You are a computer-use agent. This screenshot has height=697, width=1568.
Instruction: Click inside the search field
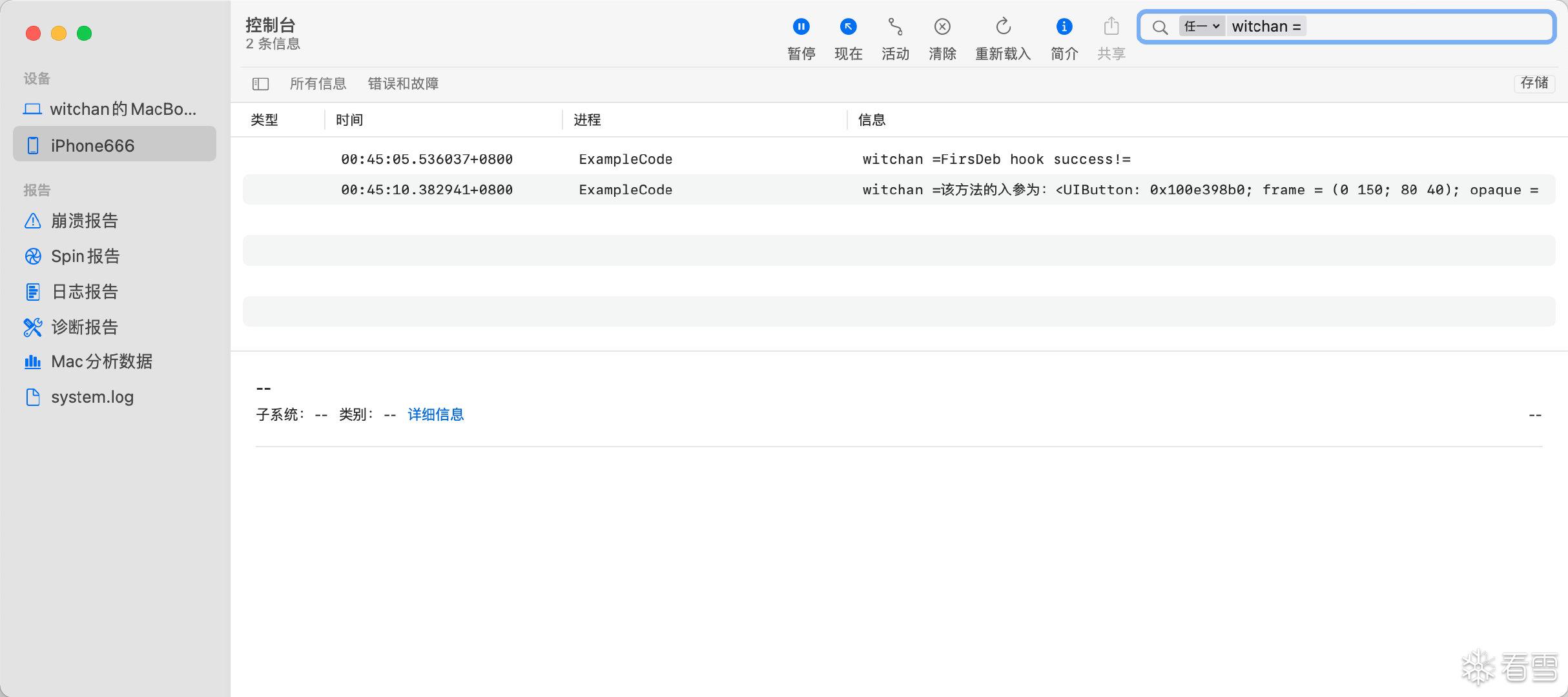1421,26
